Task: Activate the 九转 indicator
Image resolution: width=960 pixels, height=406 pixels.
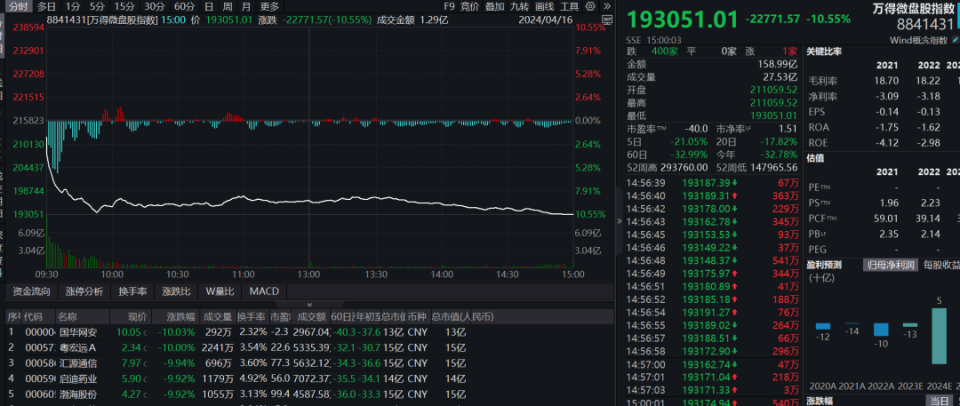Action: pyautogui.click(x=519, y=7)
